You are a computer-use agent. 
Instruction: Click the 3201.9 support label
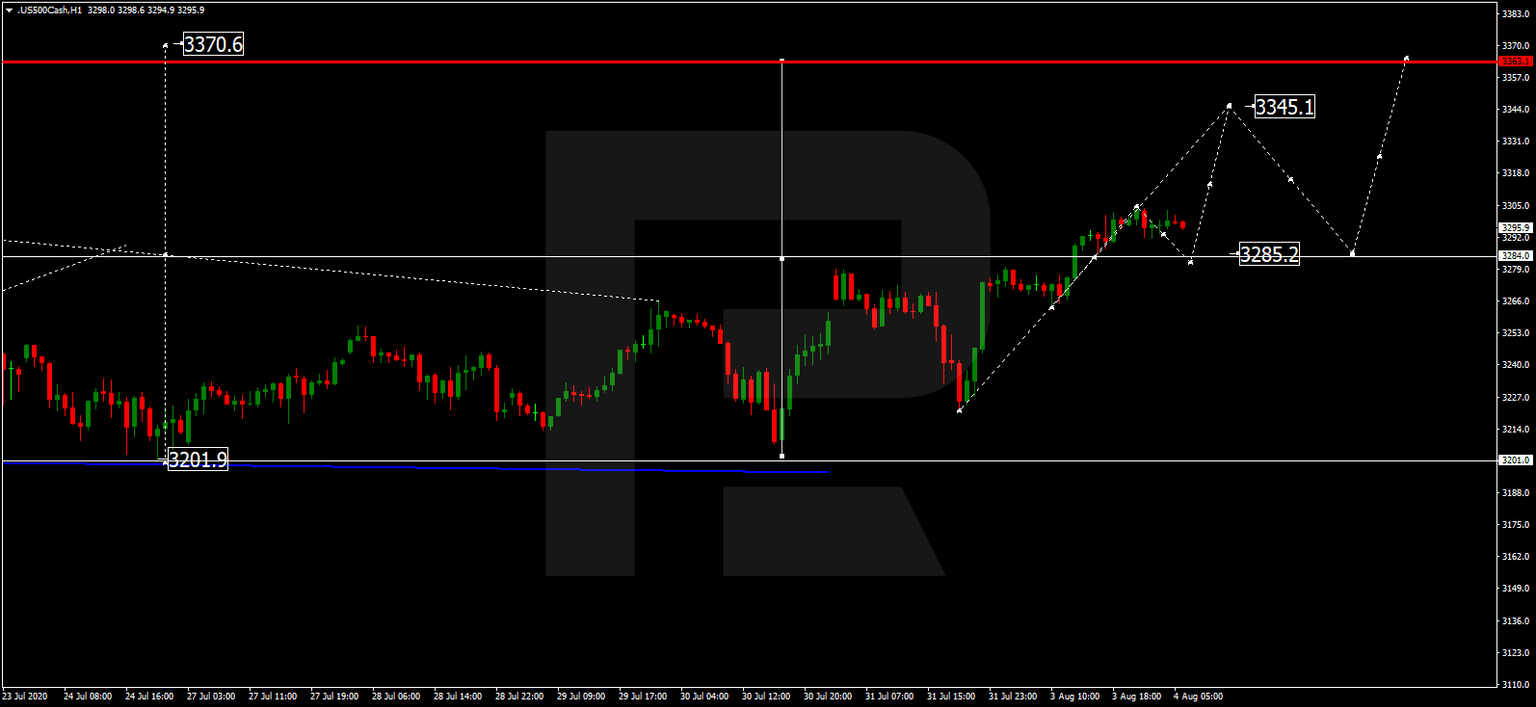(199, 461)
